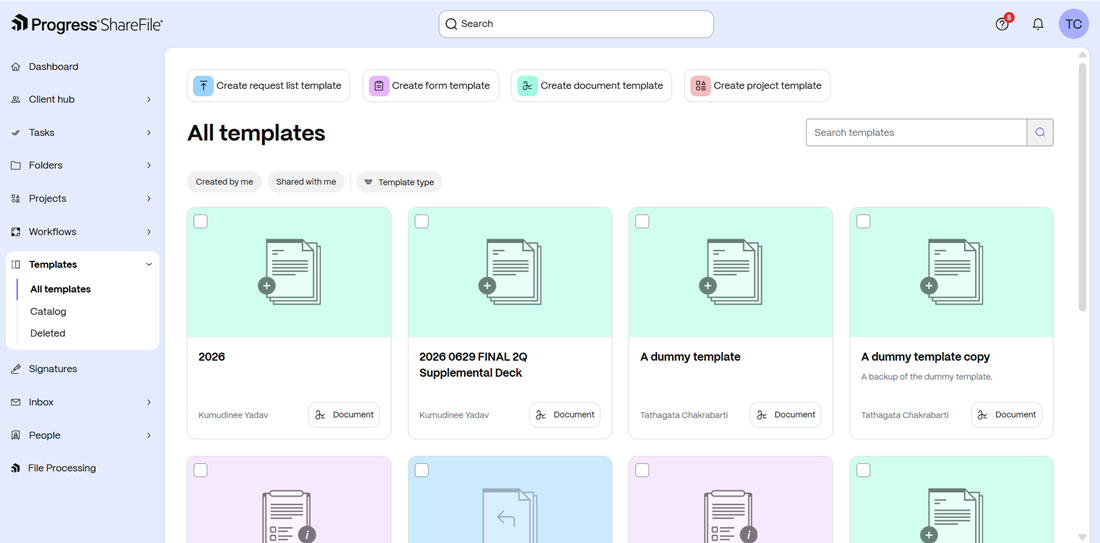Filter by Shared with me
The height and width of the screenshot is (543, 1100).
306,182
